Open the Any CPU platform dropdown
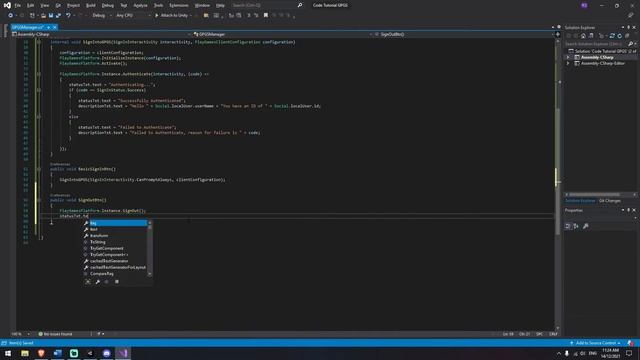640x360 pixels. [133, 16]
